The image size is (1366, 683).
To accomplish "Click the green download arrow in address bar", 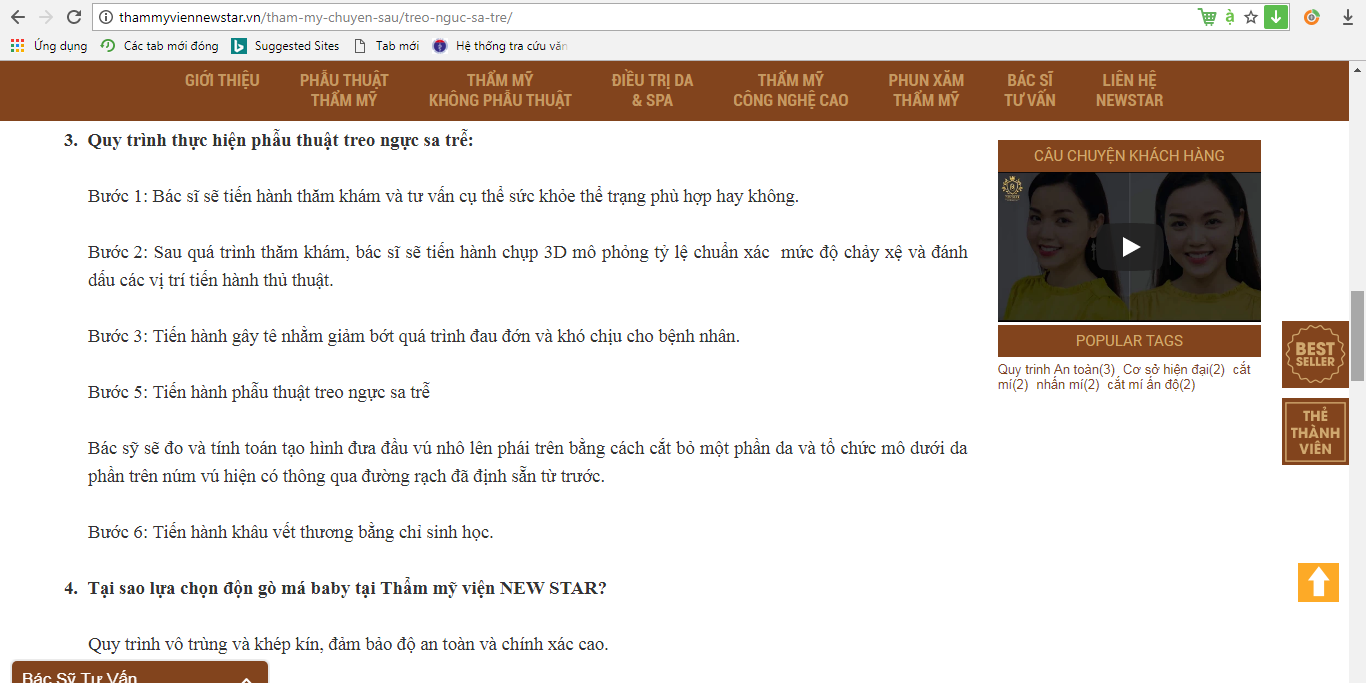I will tap(1275, 17).
